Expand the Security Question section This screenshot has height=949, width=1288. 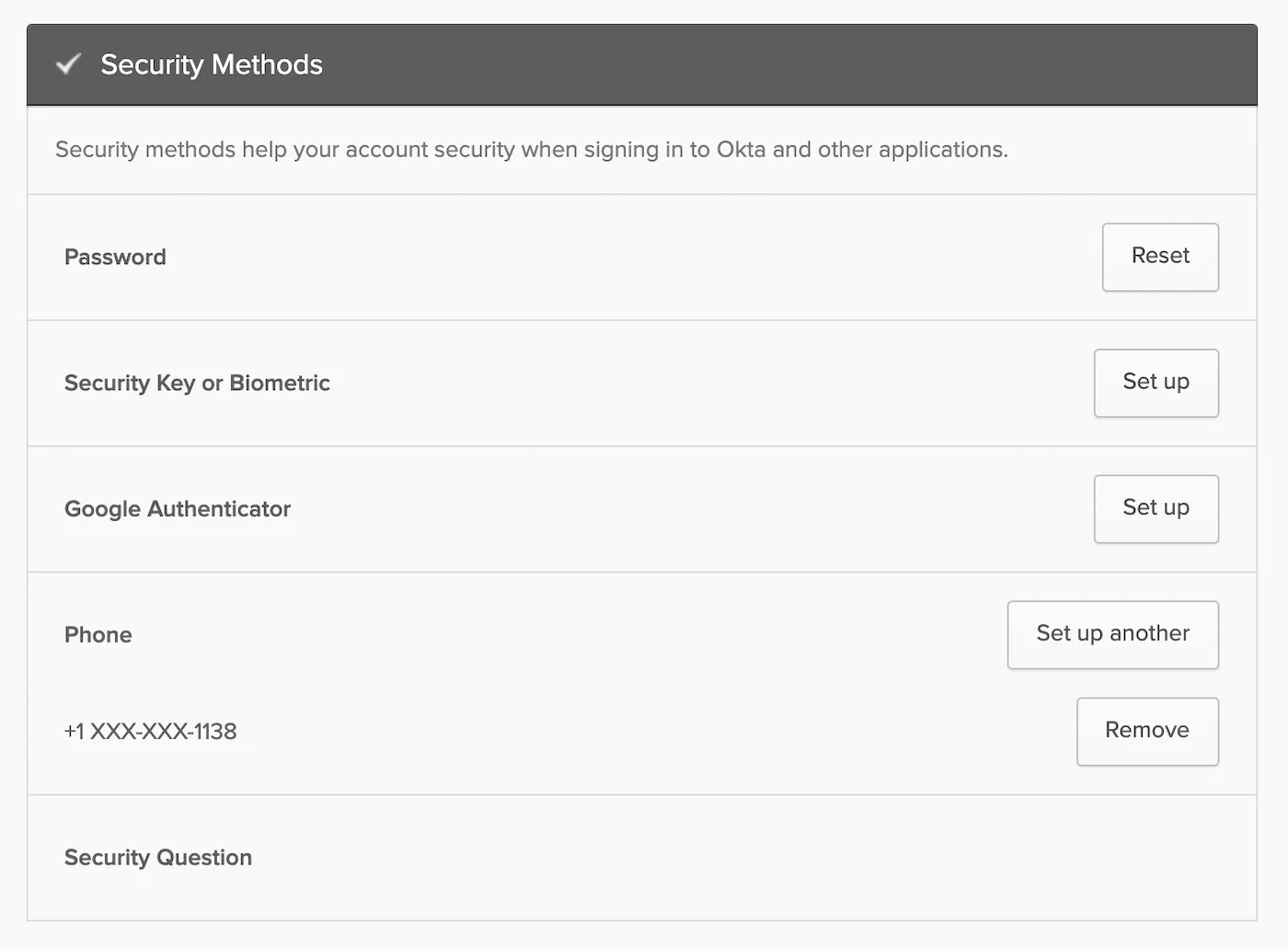click(157, 857)
